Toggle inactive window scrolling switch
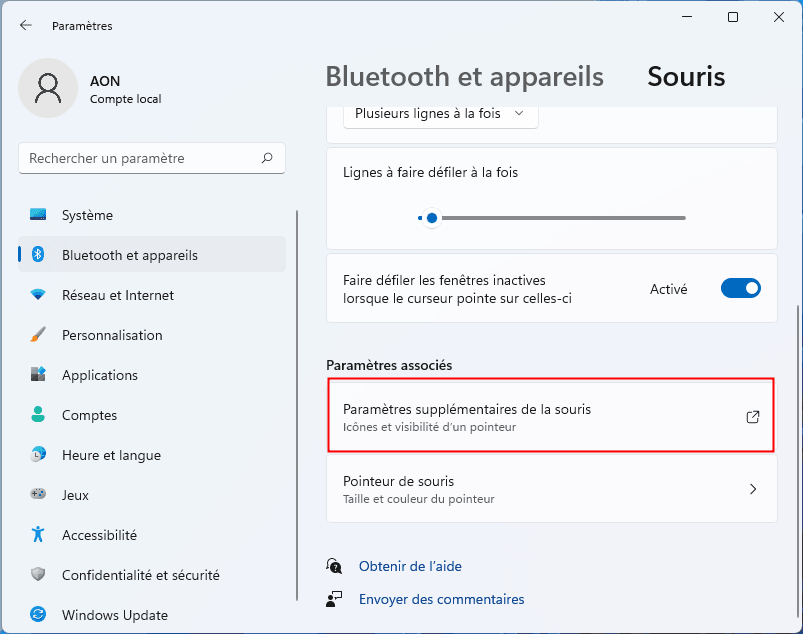This screenshot has height=634, width=803. (x=740, y=289)
